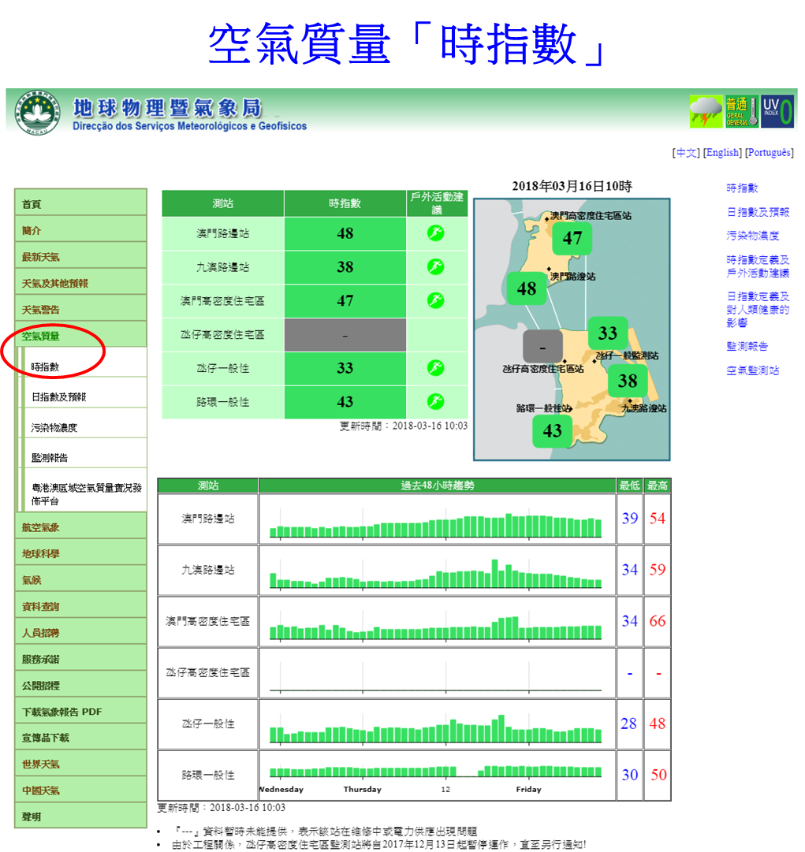This screenshot has width=805, height=852.
Task: Click outdoor activity runner icon for 澳門路邊站
Action: click(435, 233)
